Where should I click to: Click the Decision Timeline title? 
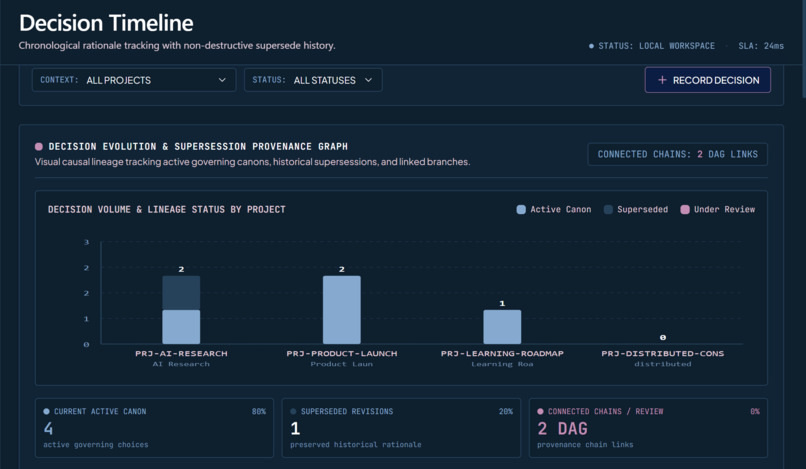[106, 23]
